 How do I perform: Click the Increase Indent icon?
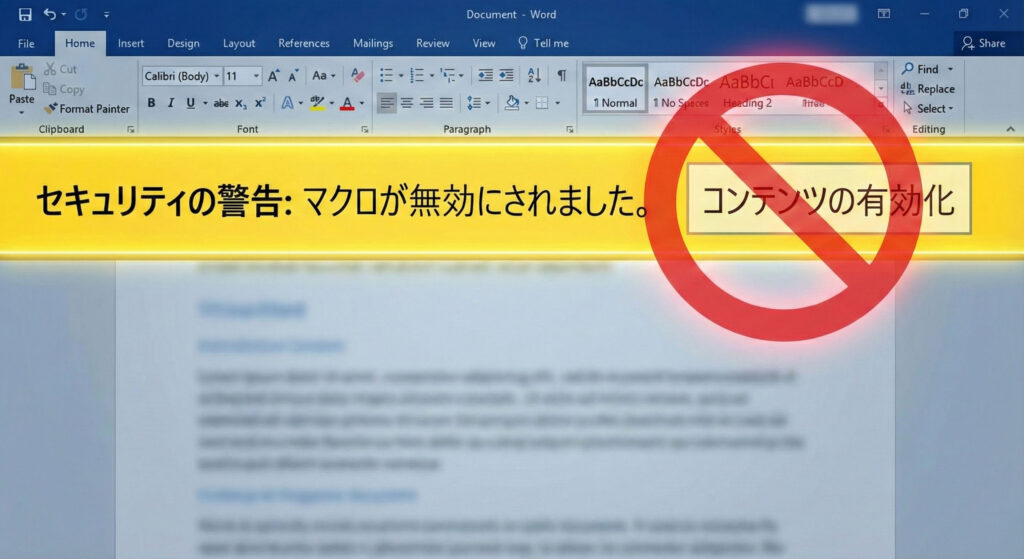(x=508, y=76)
